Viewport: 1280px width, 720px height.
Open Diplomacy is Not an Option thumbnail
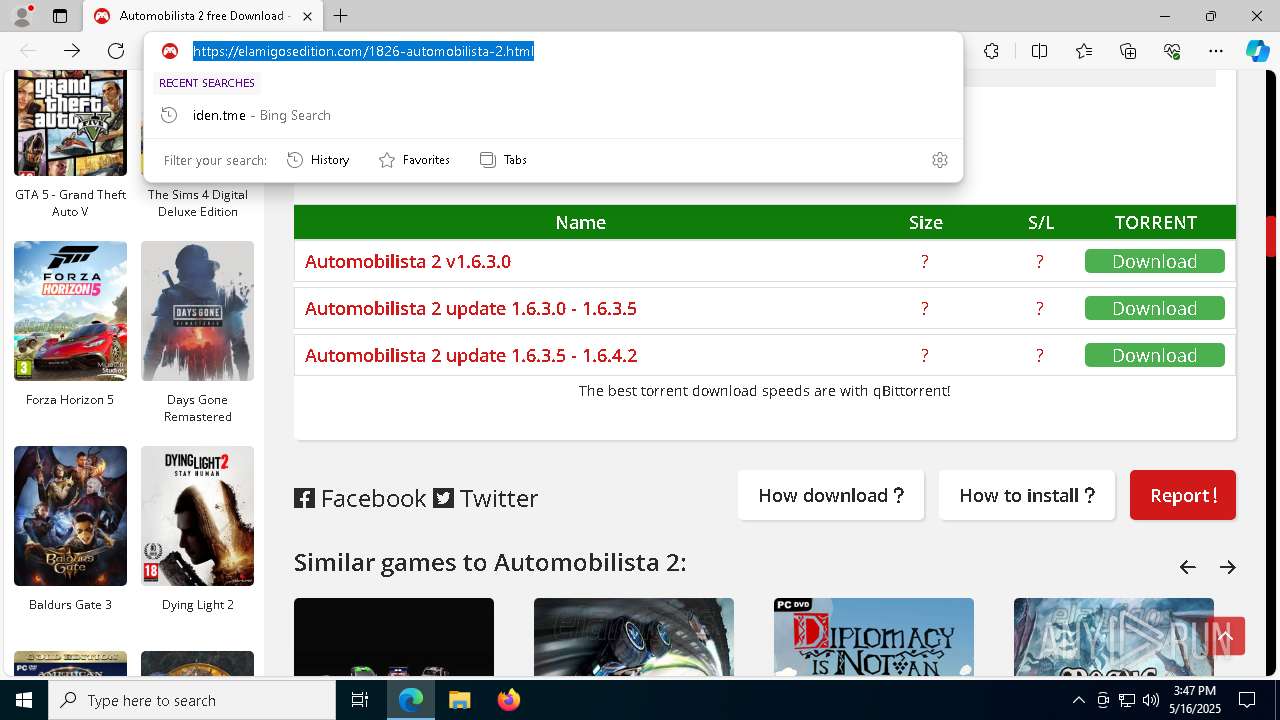874,637
